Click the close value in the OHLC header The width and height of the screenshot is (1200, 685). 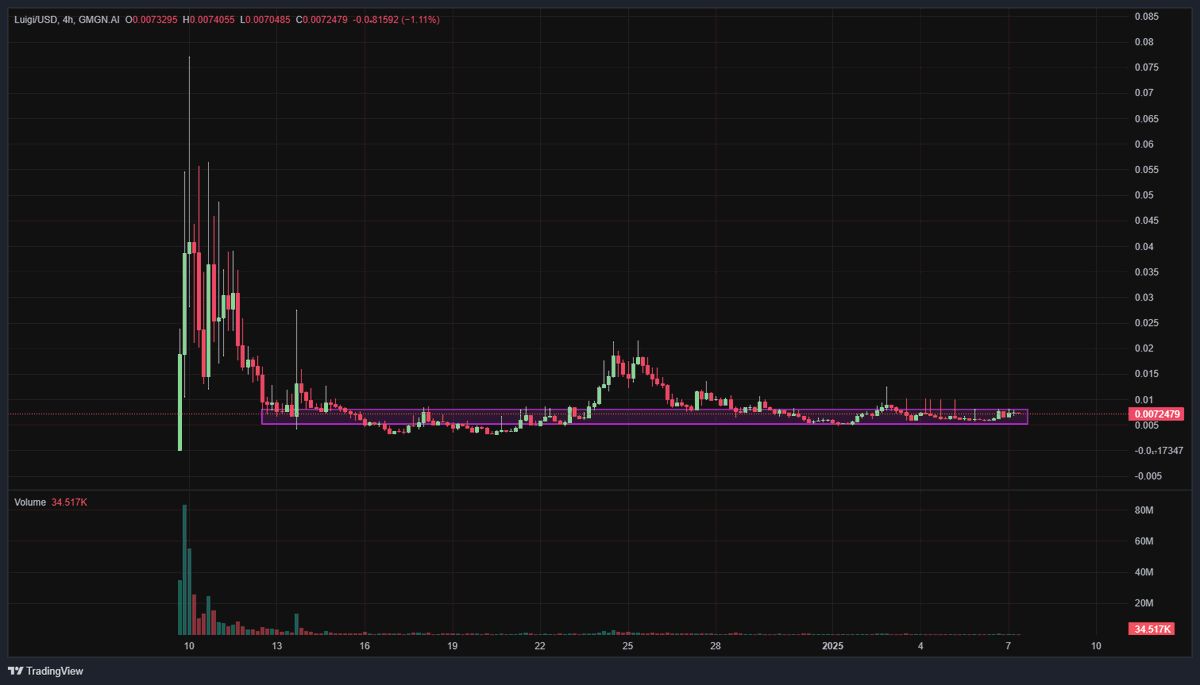pos(324,19)
